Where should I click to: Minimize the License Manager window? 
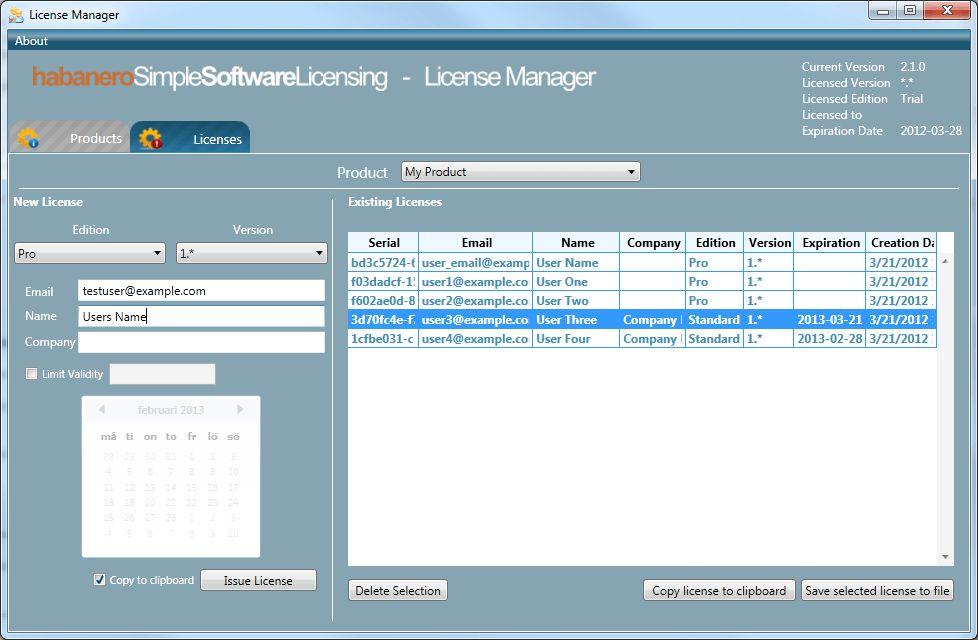click(x=883, y=11)
